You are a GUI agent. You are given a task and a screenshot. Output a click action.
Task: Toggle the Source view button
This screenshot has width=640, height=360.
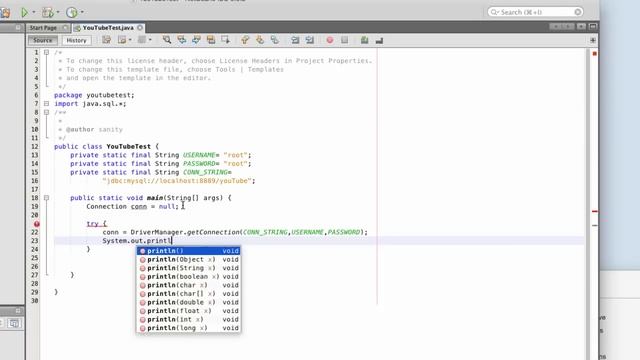click(x=43, y=40)
